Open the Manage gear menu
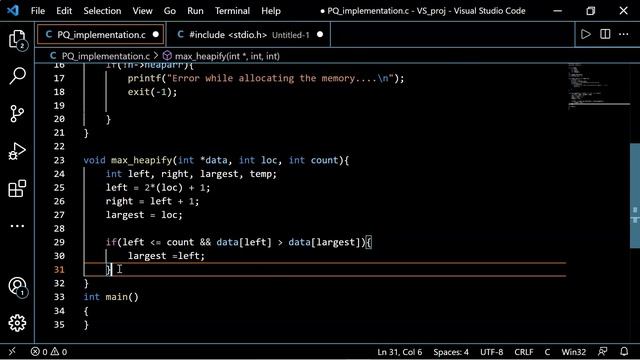640x360 pixels. [x=17, y=323]
